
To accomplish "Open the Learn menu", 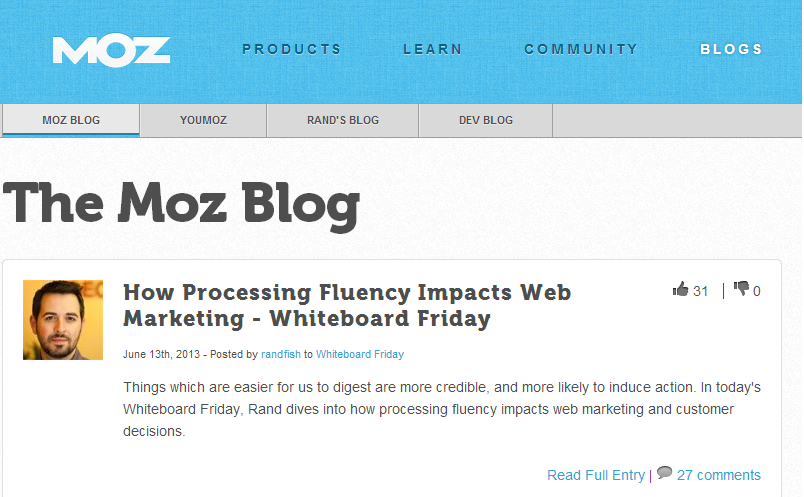I will click(x=433, y=49).
